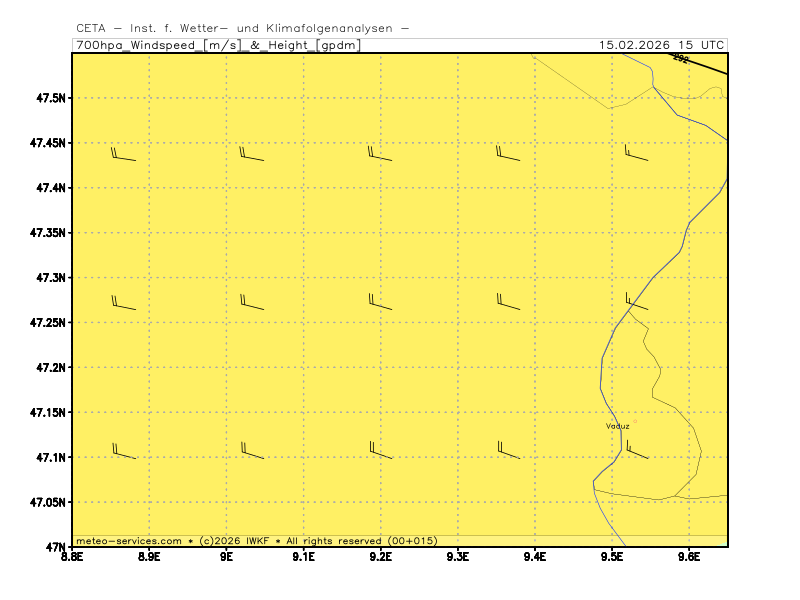800x600 pixels.
Task: Click the 47.5N latitude axis label
Action: point(50,98)
